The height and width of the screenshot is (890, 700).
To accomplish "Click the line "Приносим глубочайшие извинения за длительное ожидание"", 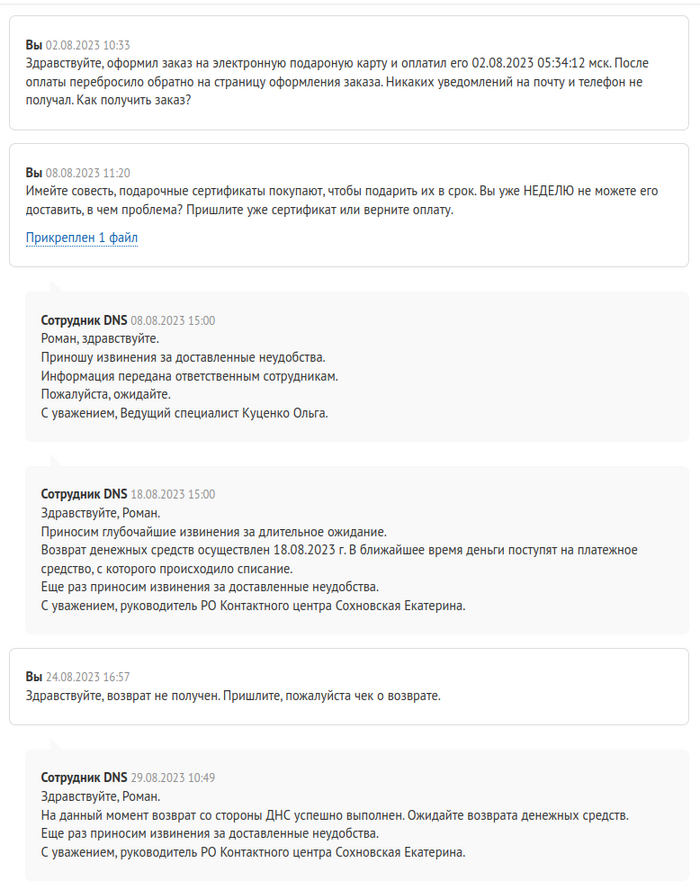I will point(213,532).
